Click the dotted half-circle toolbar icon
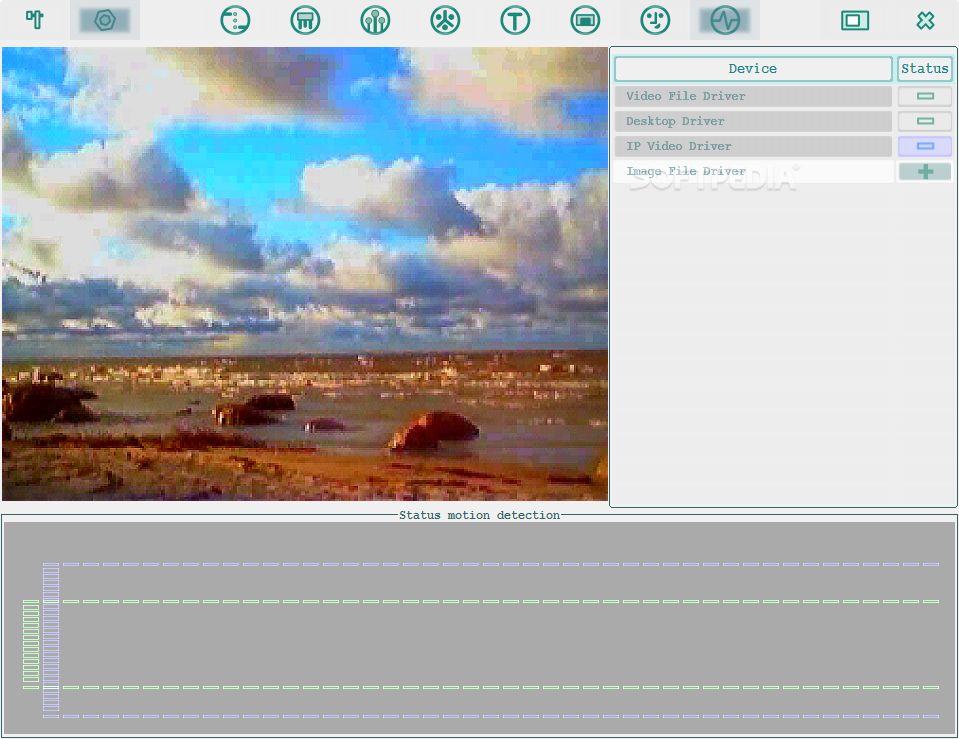The height and width of the screenshot is (739, 959). point(235,20)
